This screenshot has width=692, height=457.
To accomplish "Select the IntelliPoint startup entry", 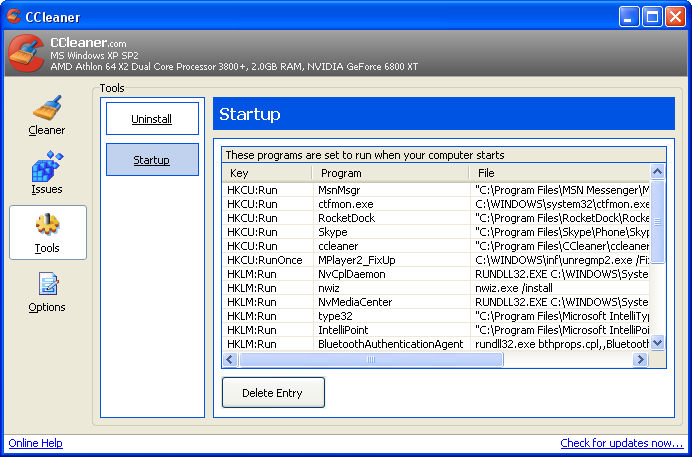I will [436, 330].
